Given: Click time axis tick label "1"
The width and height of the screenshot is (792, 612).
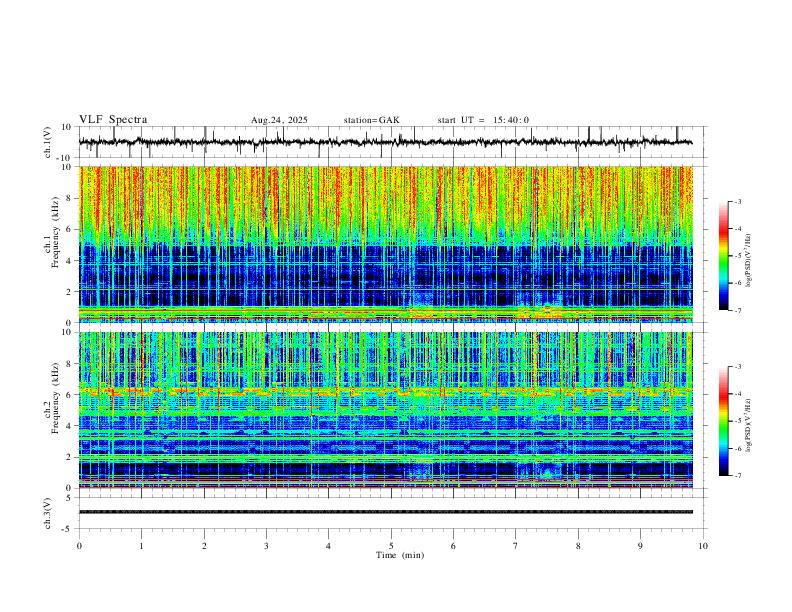Looking at the screenshot, I should tap(141, 546).
